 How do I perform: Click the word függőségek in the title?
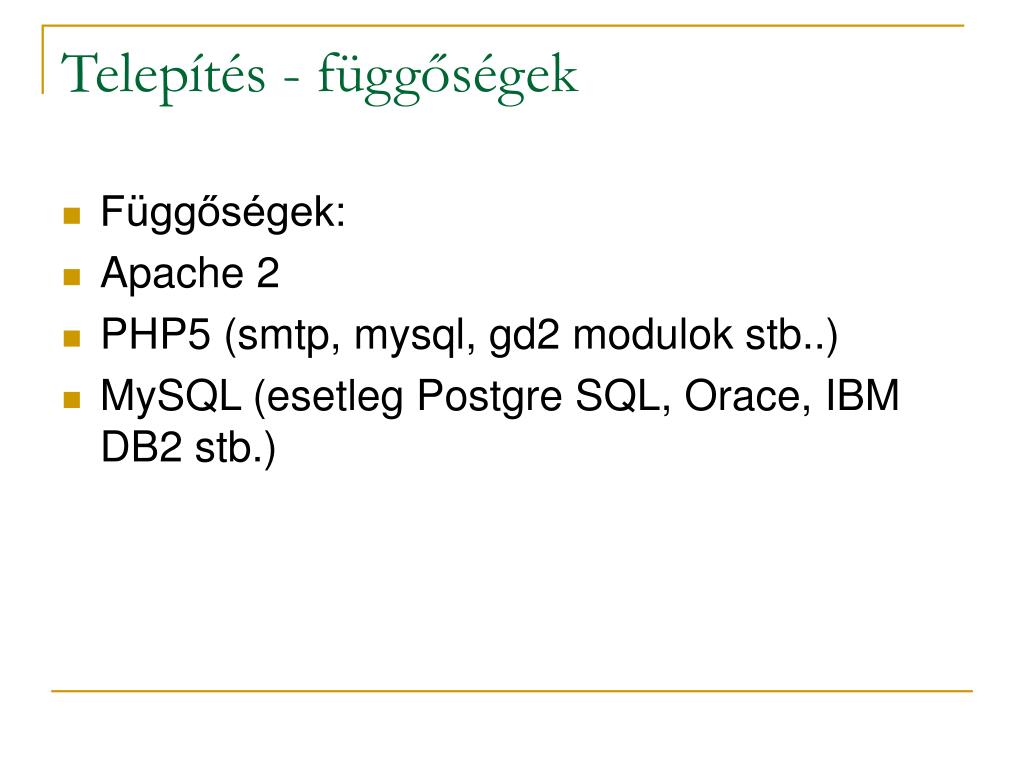coord(448,77)
